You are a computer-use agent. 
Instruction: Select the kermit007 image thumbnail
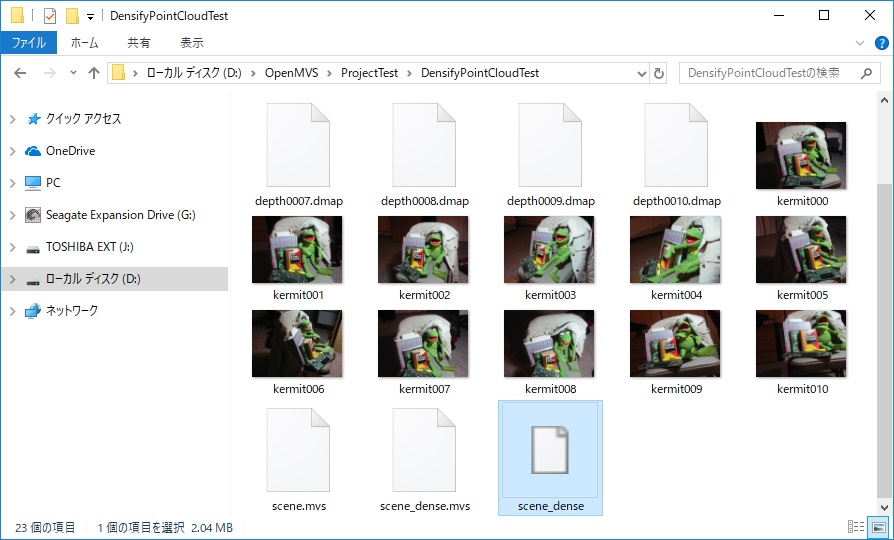coord(423,343)
